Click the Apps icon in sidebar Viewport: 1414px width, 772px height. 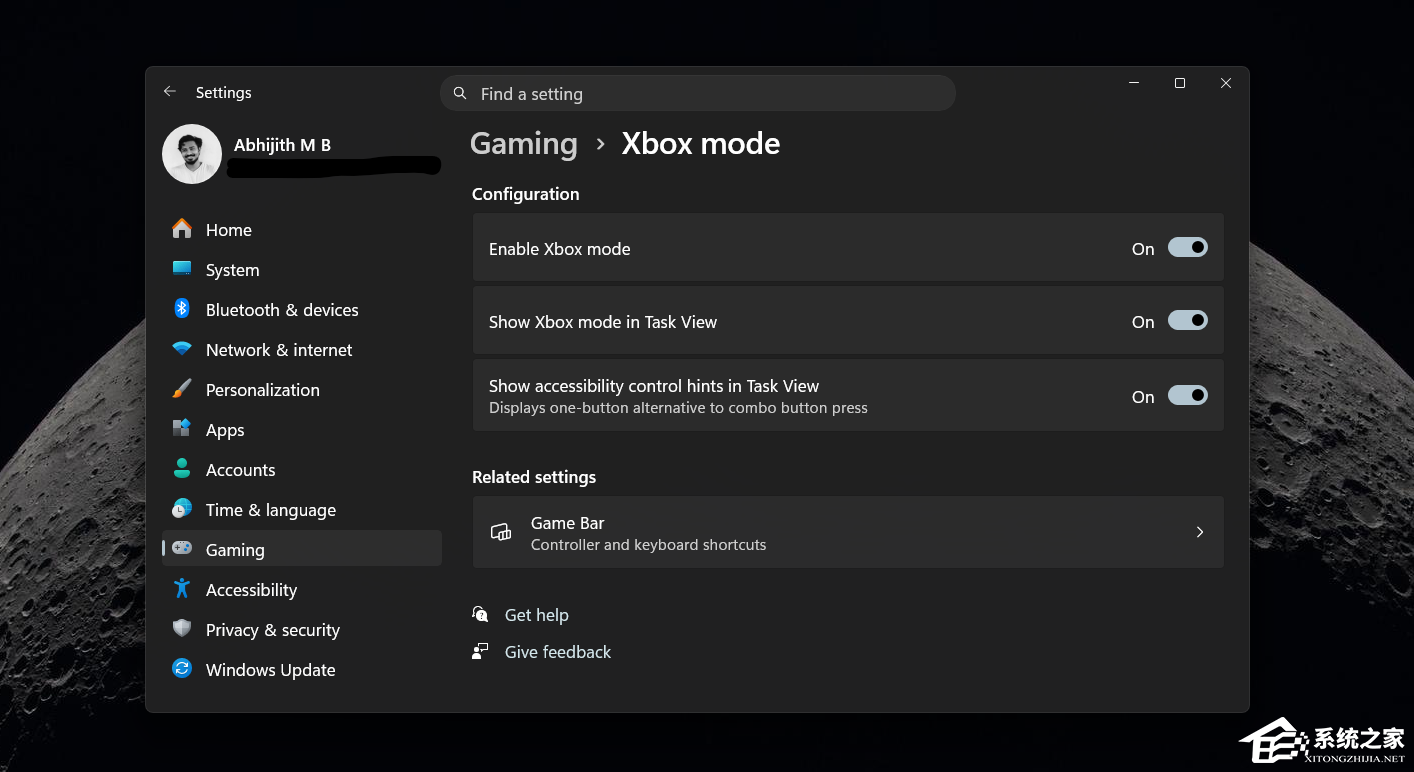(x=182, y=429)
